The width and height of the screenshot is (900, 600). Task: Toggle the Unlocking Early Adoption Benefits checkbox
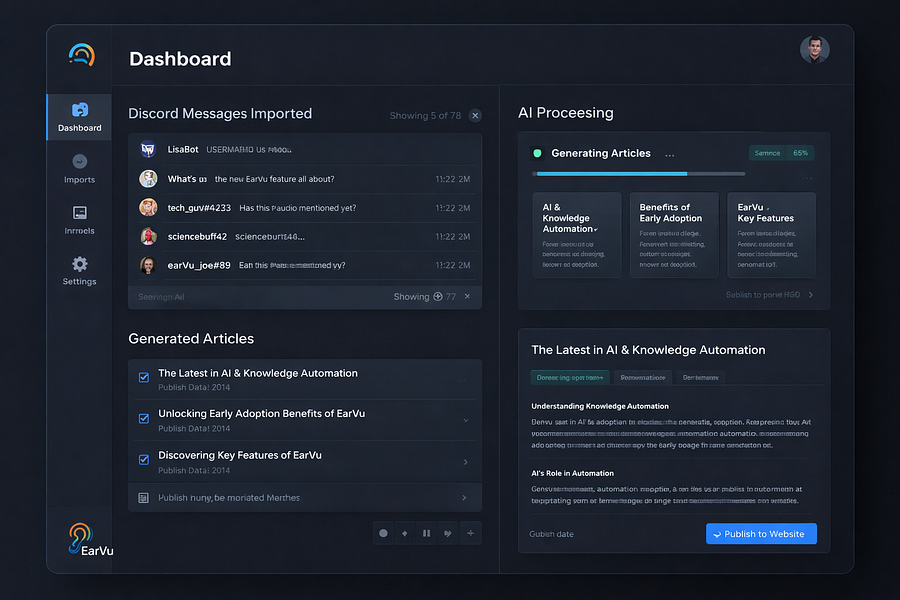[144, 419]
